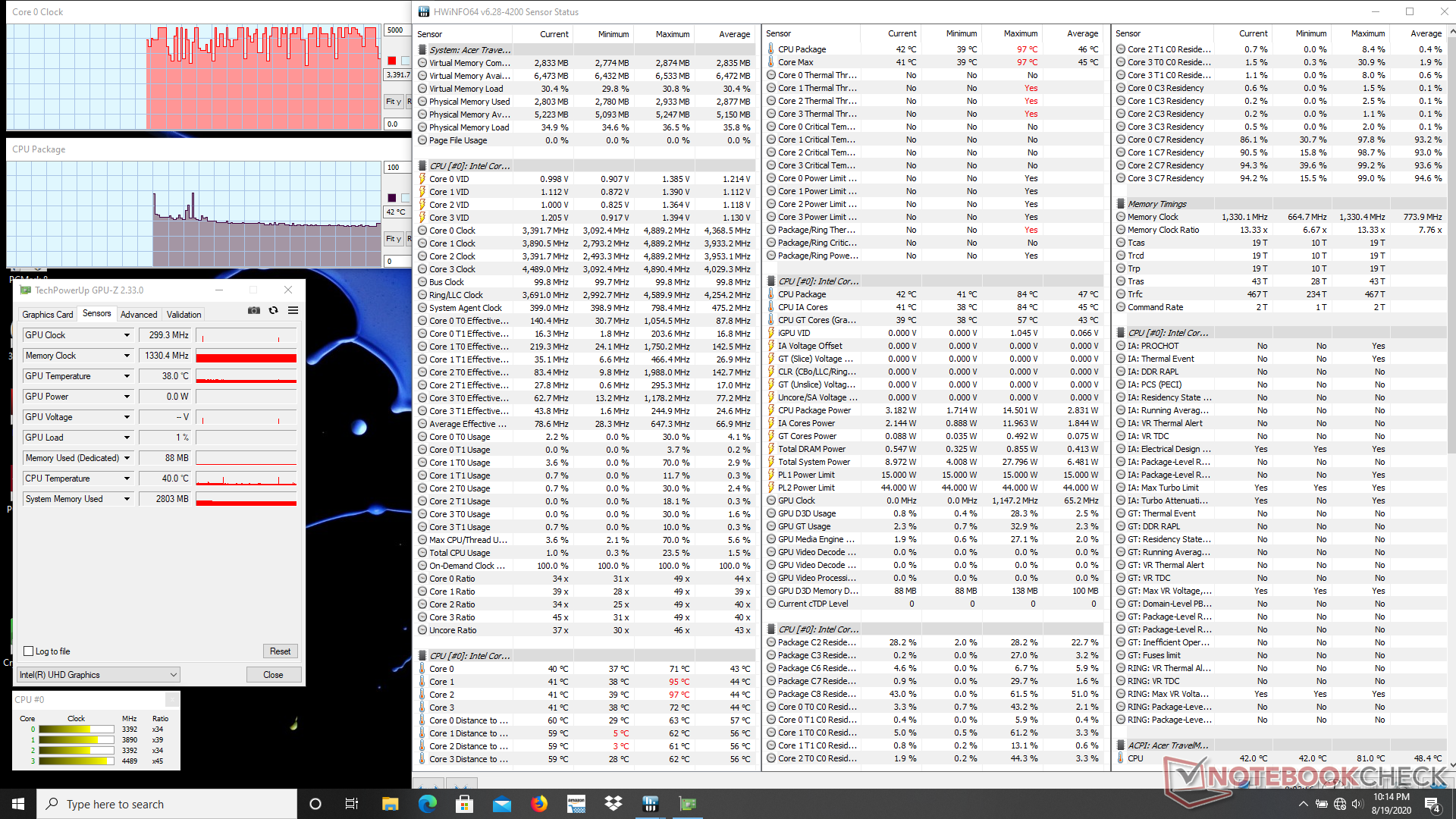This screenshot has width=1456, height=819.
Task: Open Dropbox from the taskbar
Action: (x=613, y=804)
